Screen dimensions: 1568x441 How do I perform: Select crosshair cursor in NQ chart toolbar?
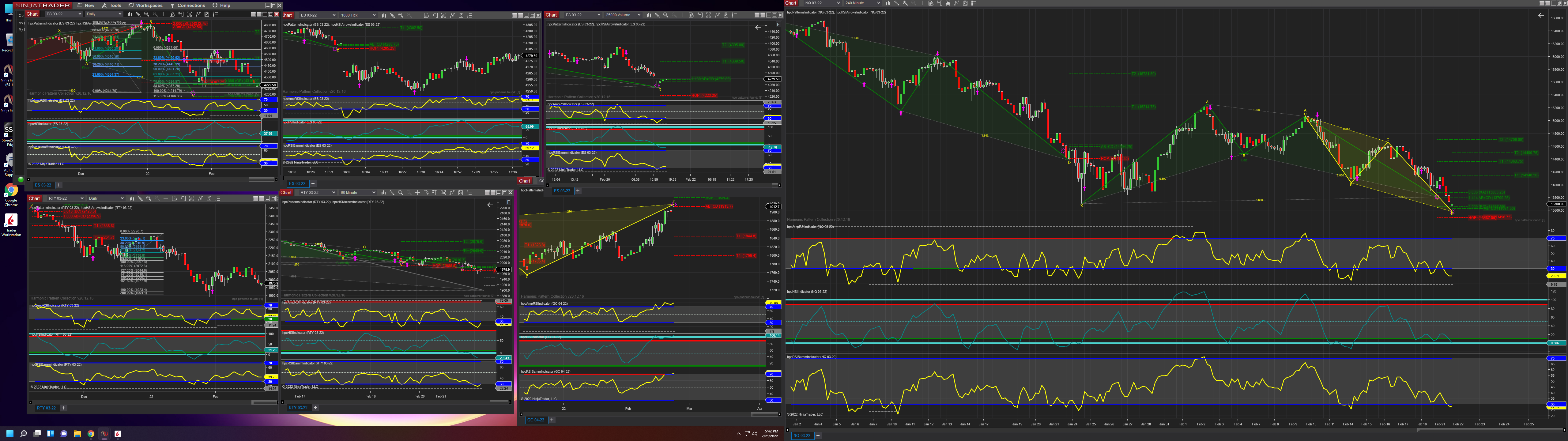pos(922,3)
